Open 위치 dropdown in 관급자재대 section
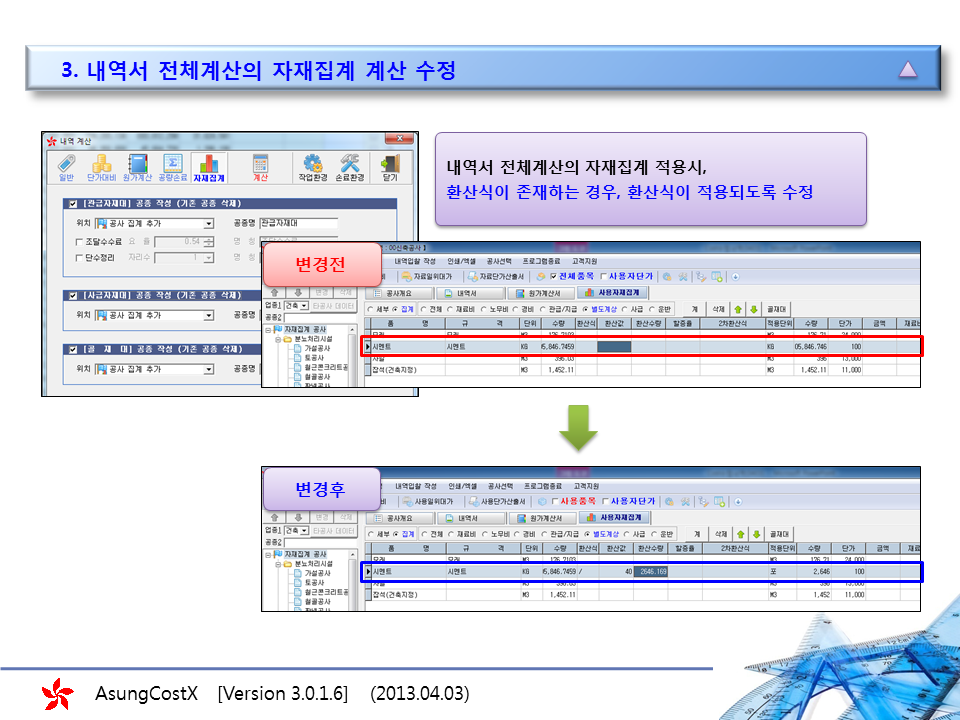 208,224
